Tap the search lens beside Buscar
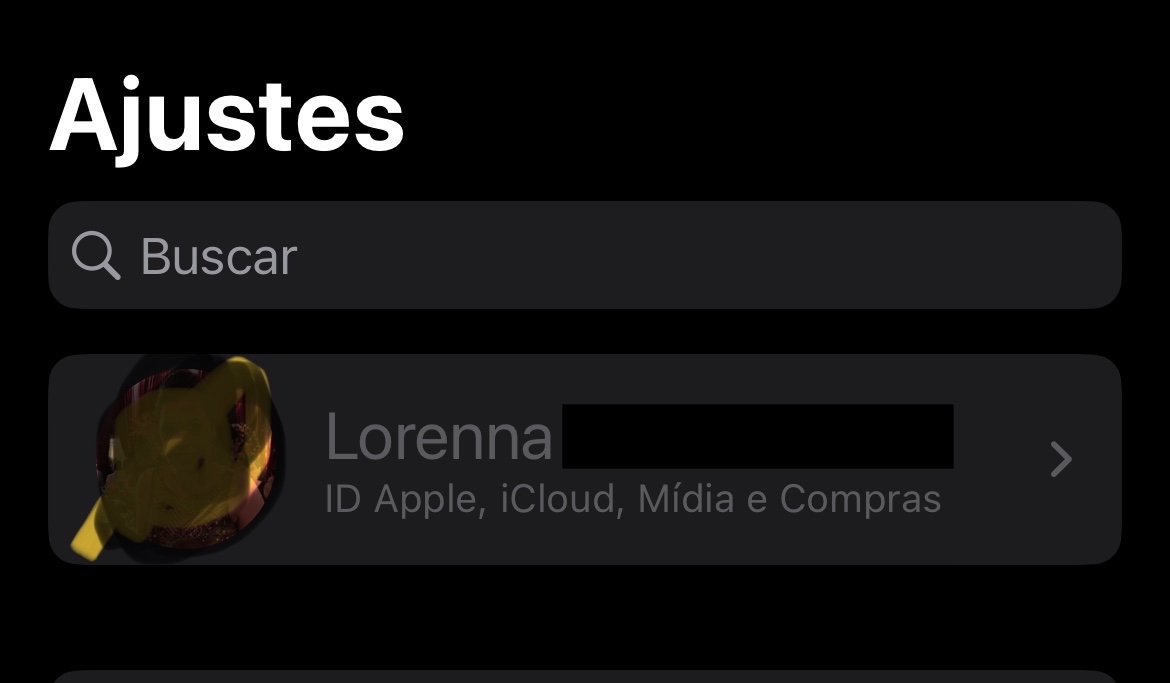The height and width of the screenshot is (683, 1170). point(96,256)
